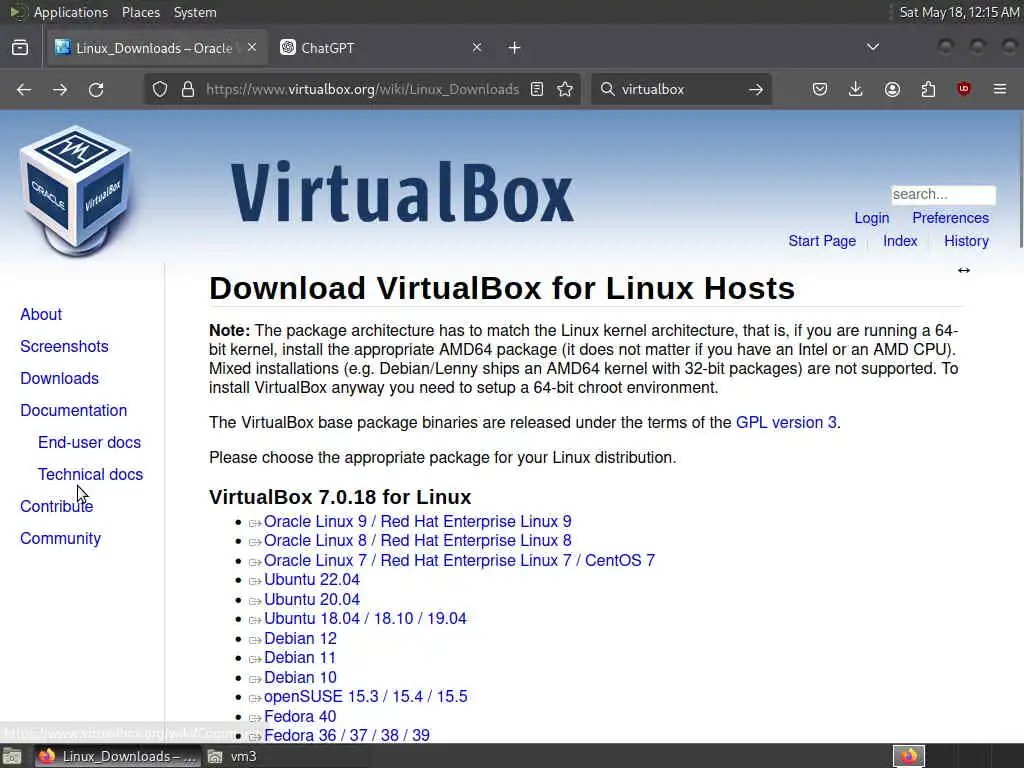This screenshot has width=1024, height=768.
Task: Open About in the sidebar
Action: coord(41,314)
